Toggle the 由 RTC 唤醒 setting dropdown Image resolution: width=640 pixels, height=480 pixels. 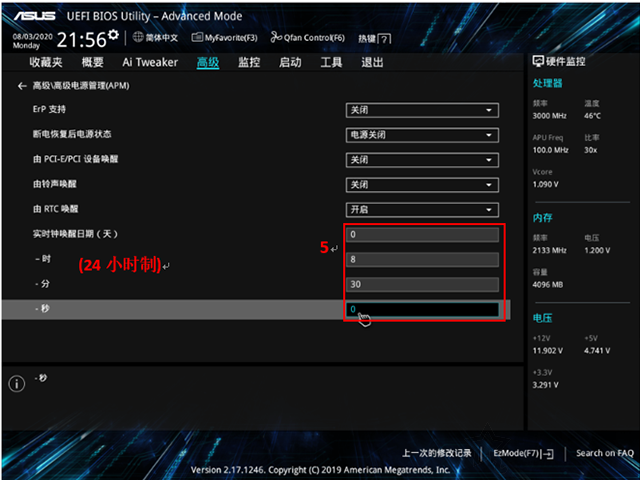click(x=422, y=210)
